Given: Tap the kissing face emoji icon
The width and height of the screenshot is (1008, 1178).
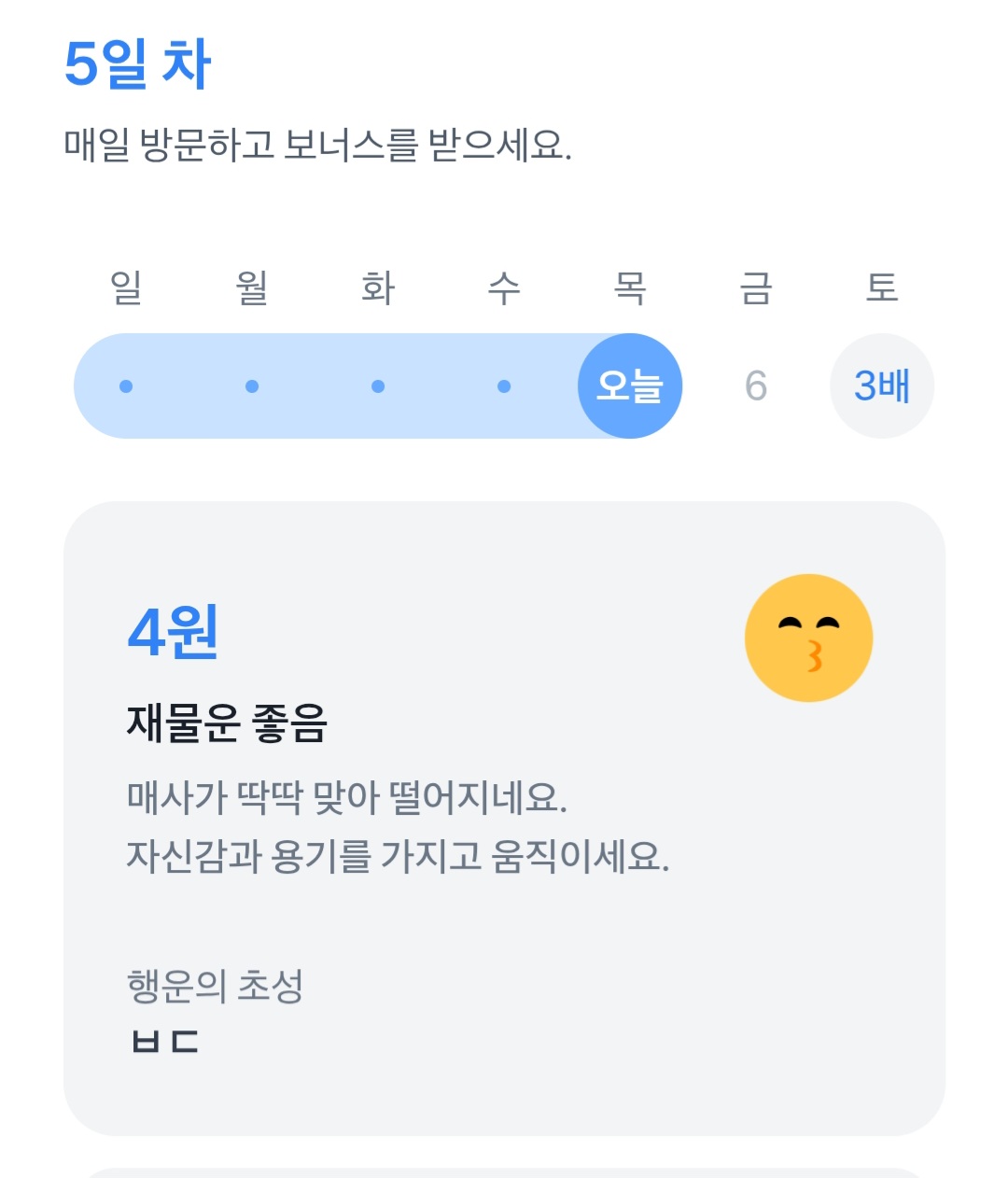Looking at the screenshot, I should coord(808,638).
